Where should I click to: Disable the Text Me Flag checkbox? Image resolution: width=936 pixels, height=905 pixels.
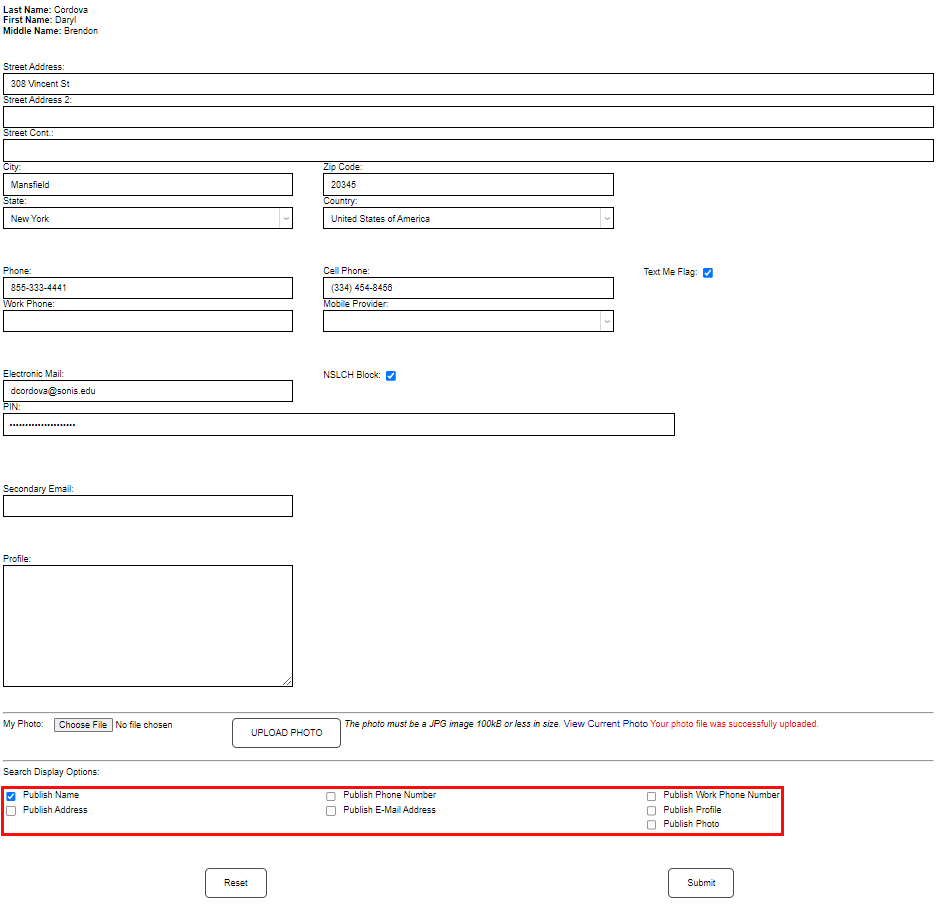pos(708,271)
